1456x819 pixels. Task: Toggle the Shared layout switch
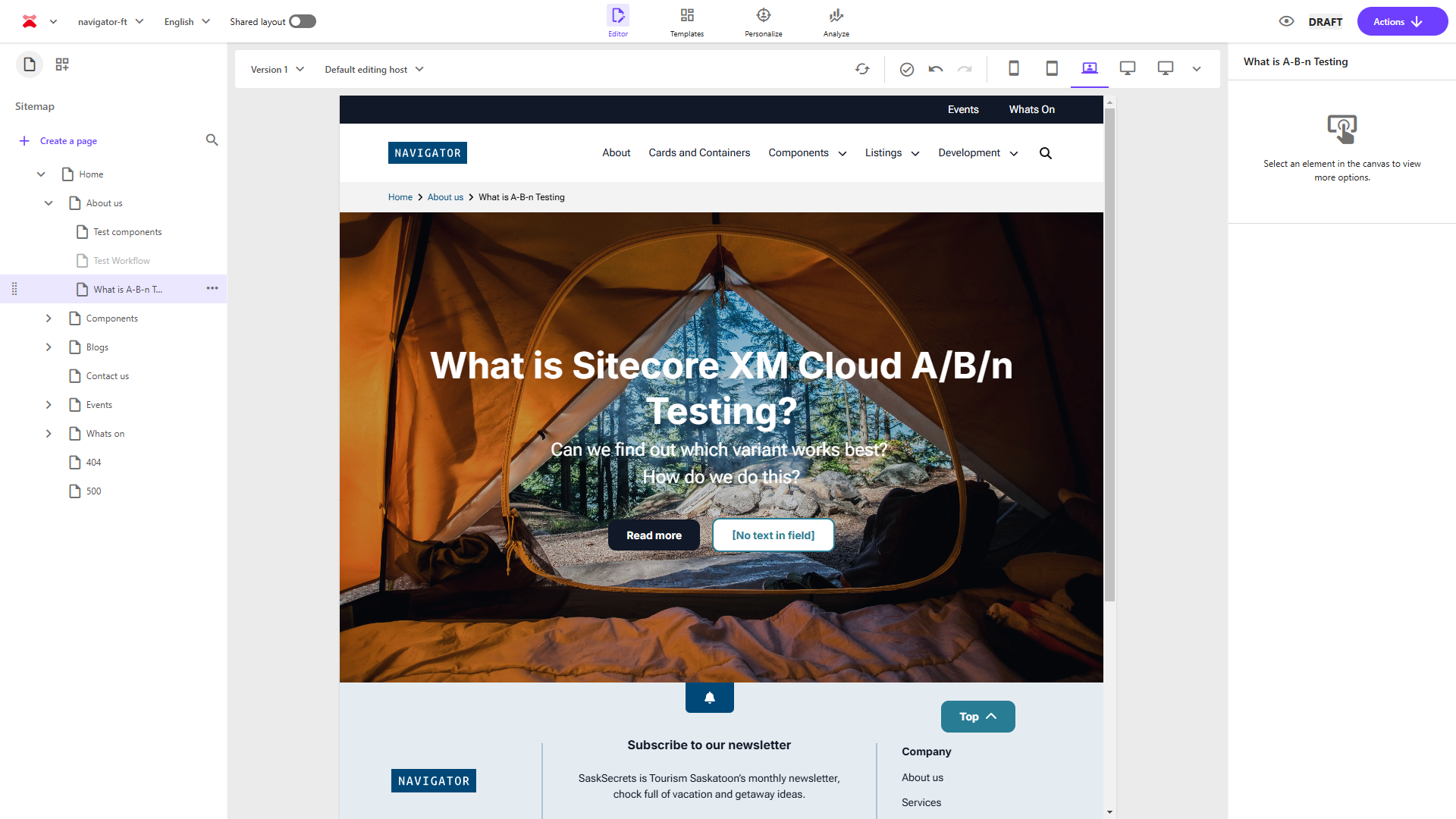point(303,21)
